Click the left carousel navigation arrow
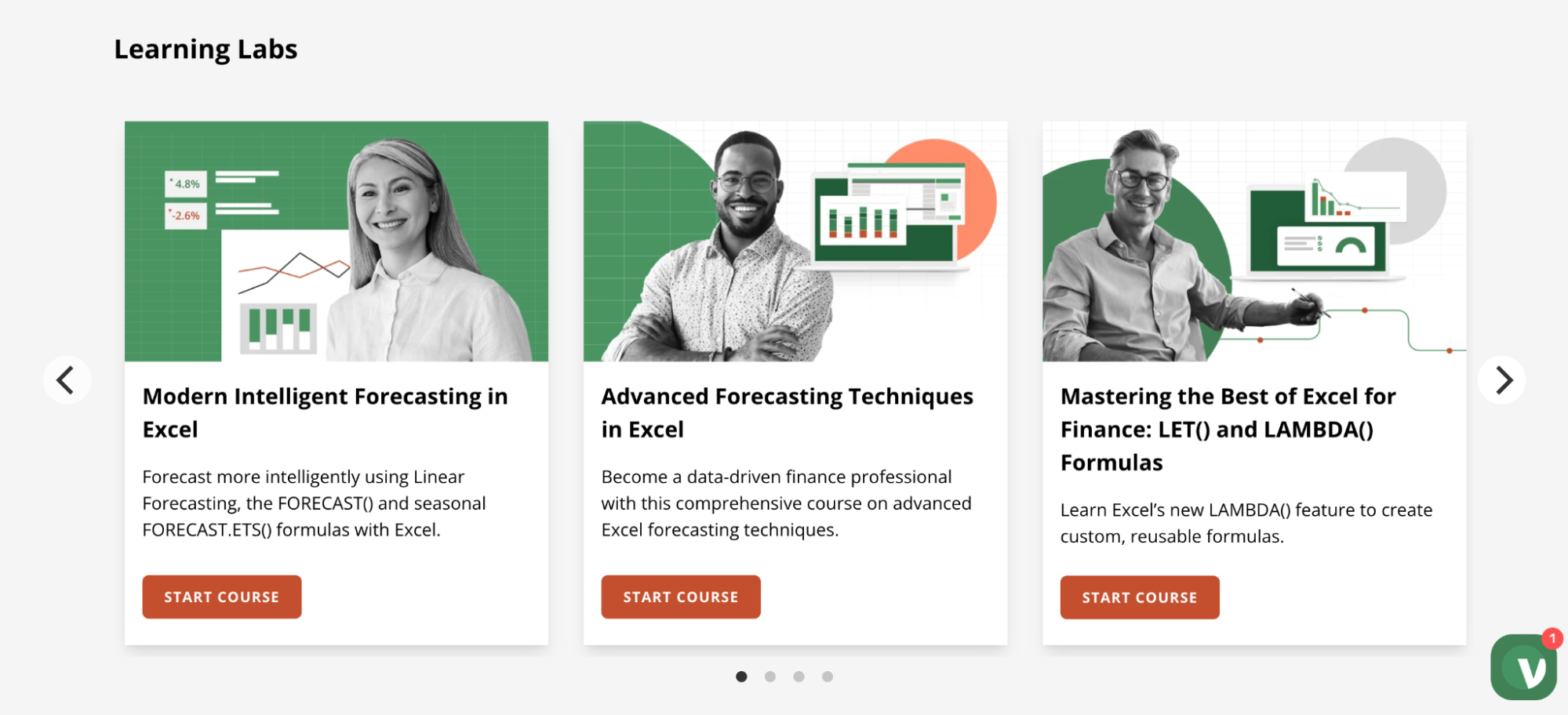This screenshot has width=1568, height=715. [66, 379]
